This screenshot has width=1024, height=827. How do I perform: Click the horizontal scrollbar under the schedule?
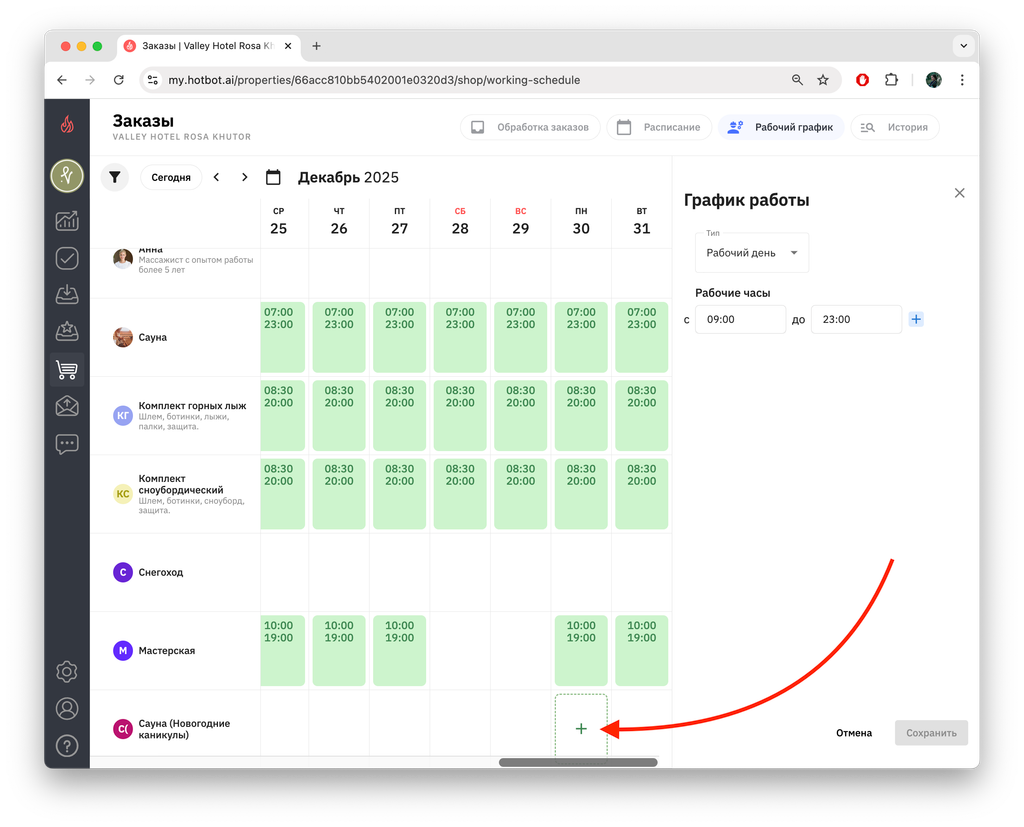pos(578,762)
